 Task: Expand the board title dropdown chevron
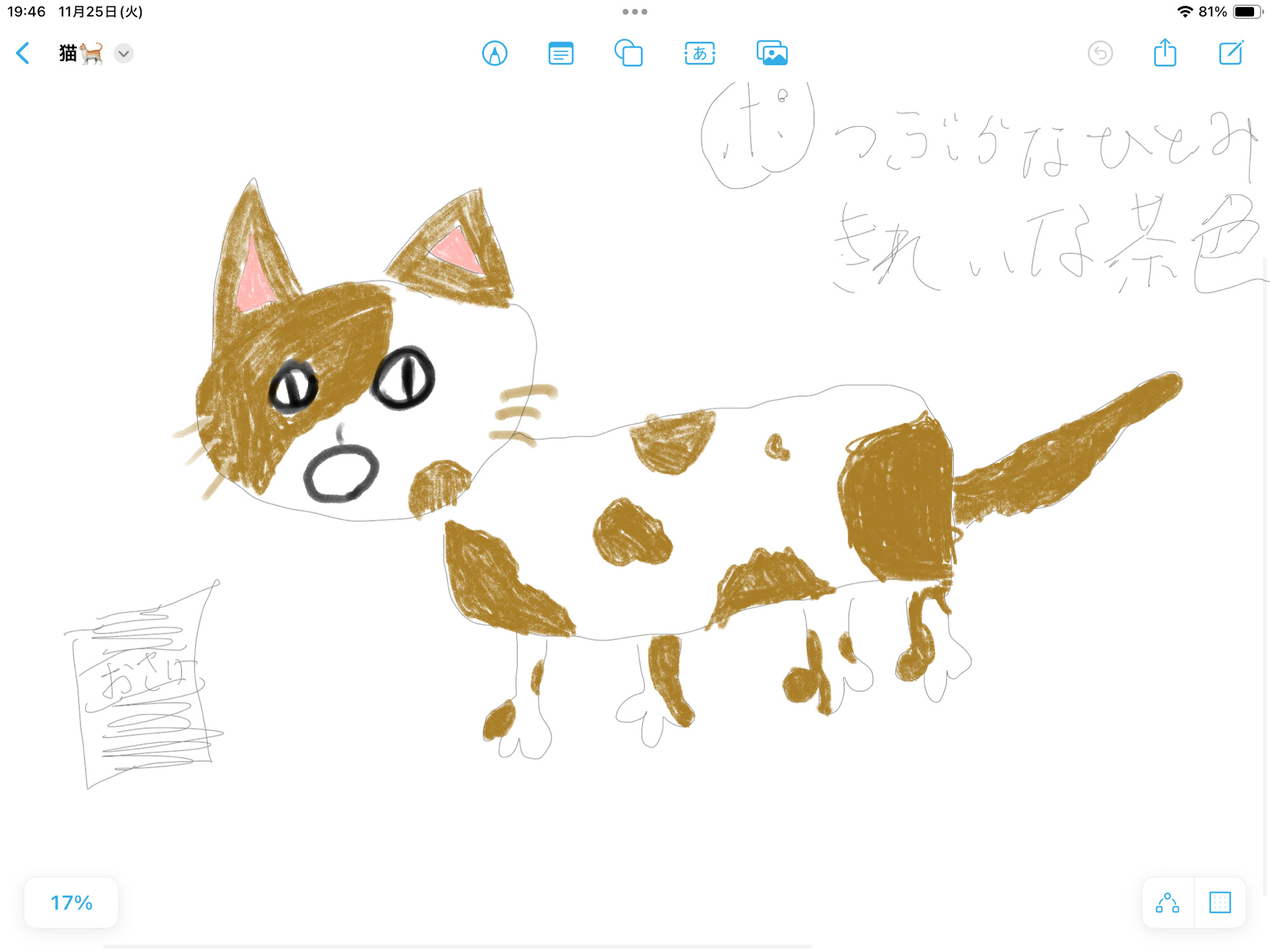pos(124,54)
